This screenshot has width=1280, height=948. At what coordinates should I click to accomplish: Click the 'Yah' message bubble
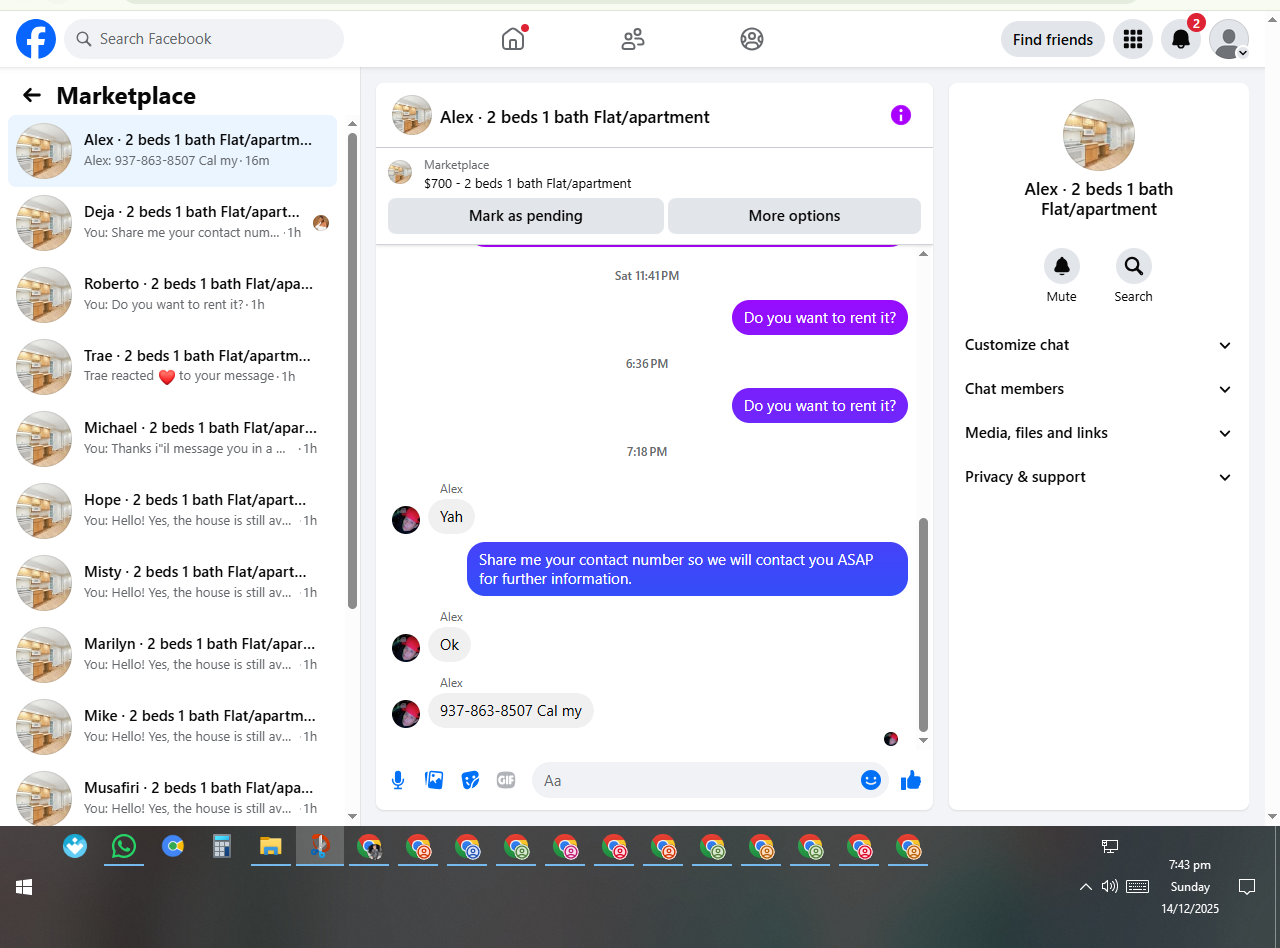[x=452, y=517]
